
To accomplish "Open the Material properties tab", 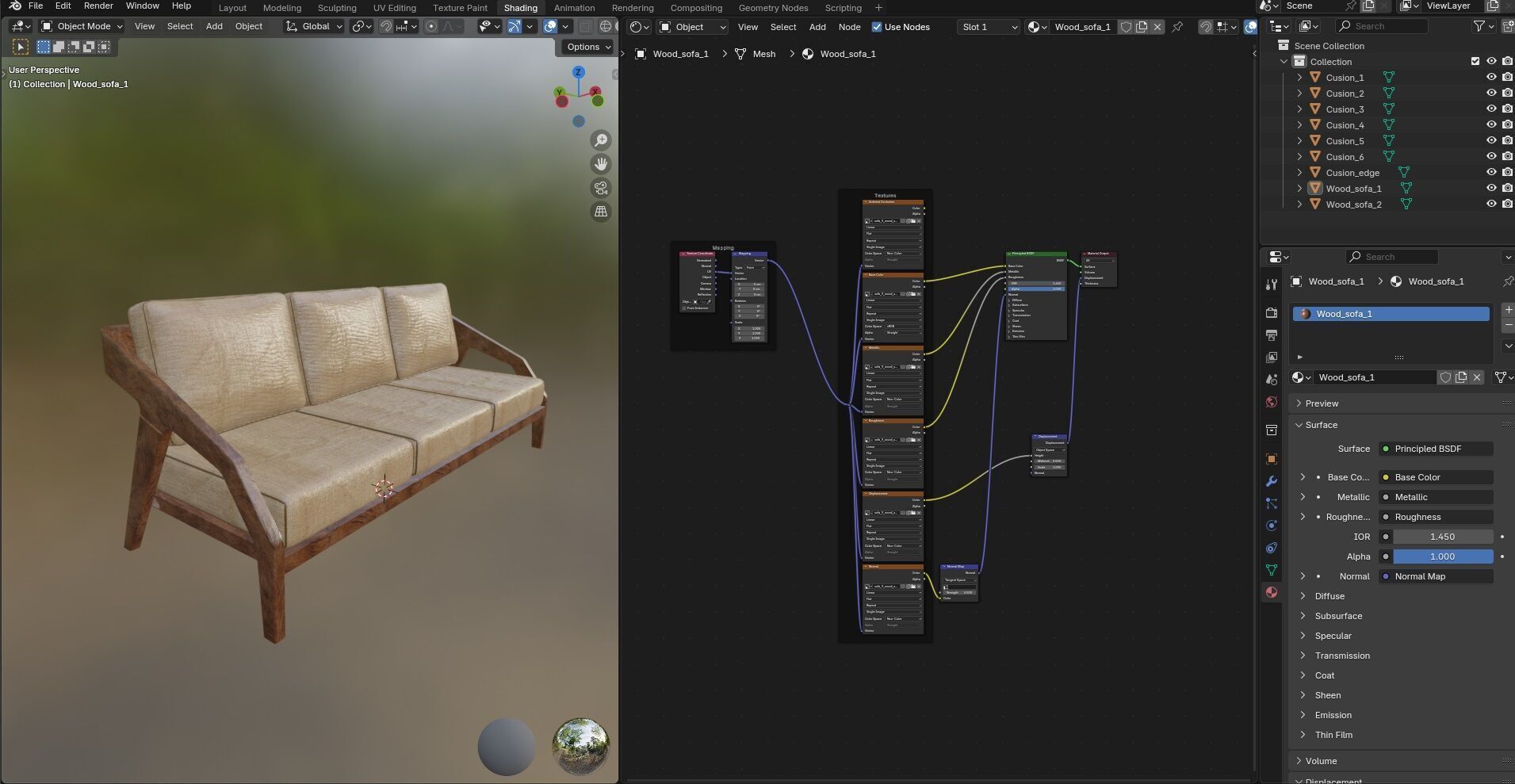I will [1272, 592].
